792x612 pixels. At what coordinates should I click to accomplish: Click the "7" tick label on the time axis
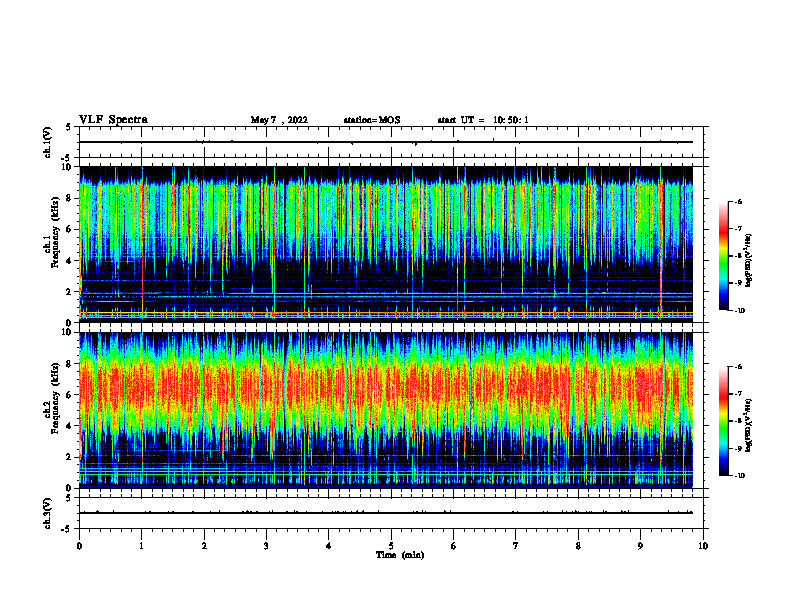[516, 546]
